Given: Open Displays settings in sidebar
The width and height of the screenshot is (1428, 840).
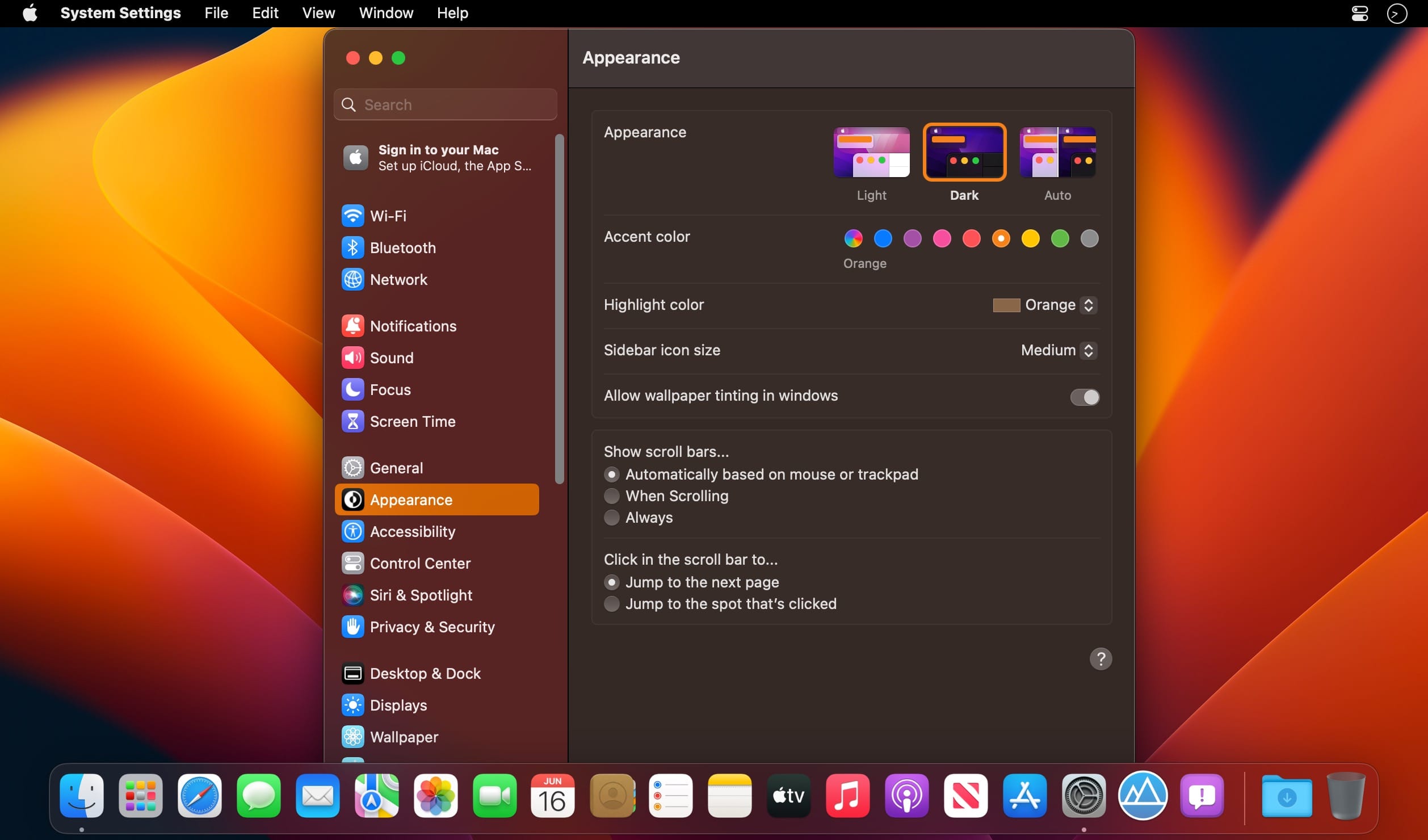Looking at the screenshot, I should [x=398, y=705].
